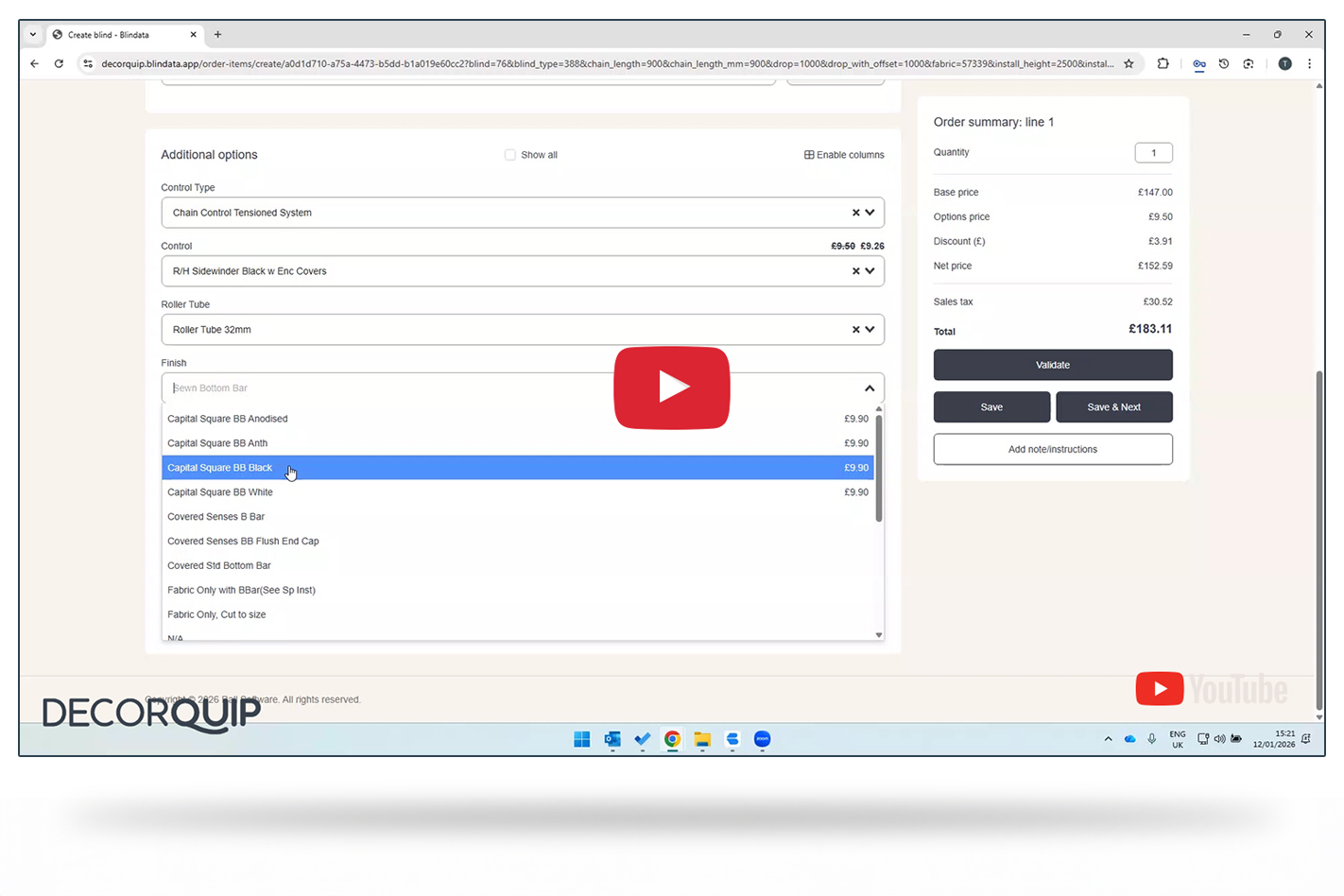Bookmark page with the star icon
This screenshot has height=896, width=1344.
pyautogui.click(x=1129, y=64)
